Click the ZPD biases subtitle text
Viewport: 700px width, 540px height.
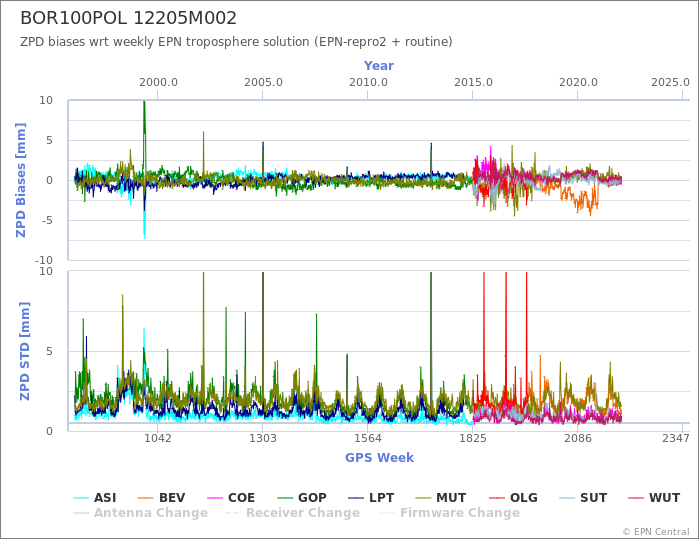(x=236, y=42)
